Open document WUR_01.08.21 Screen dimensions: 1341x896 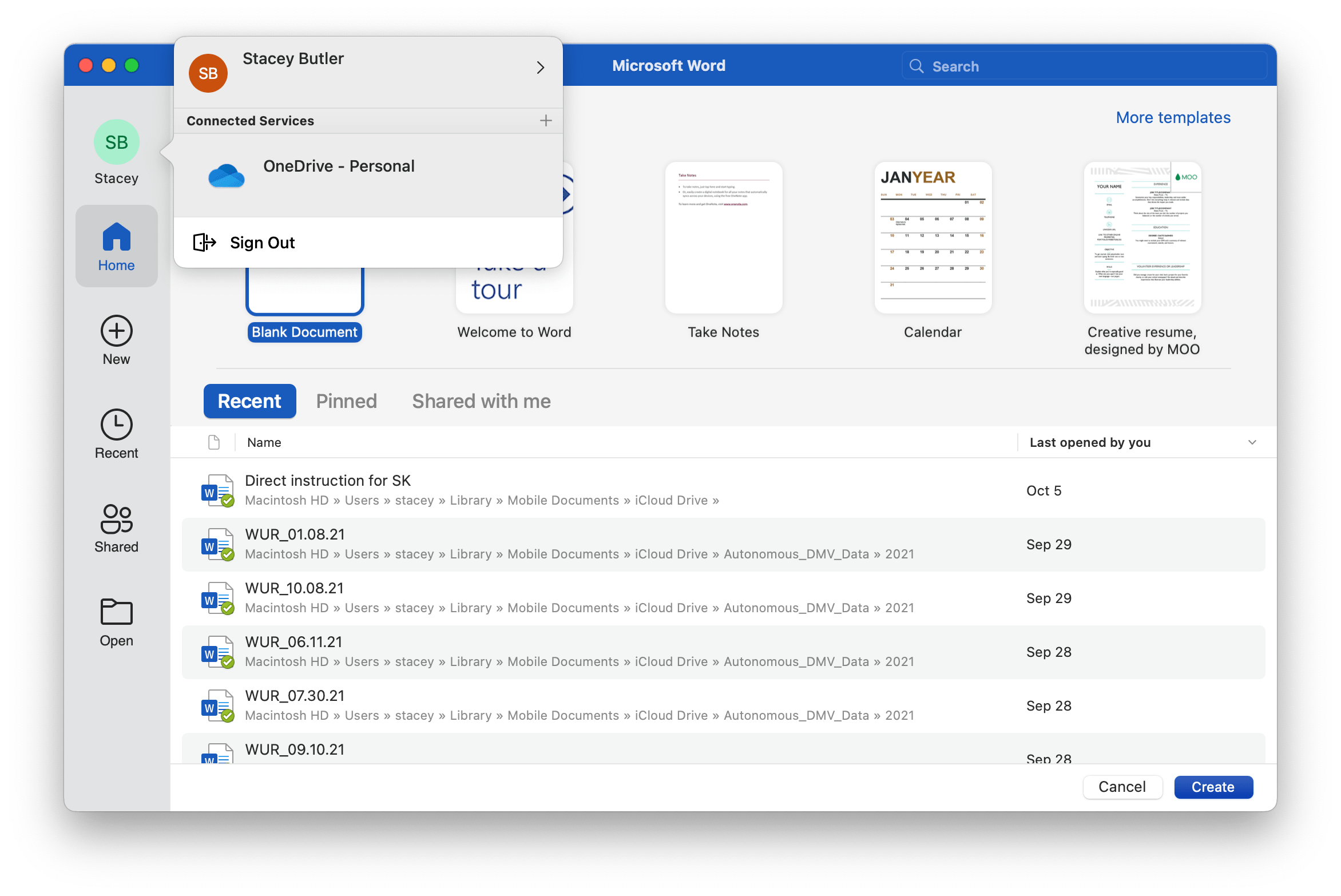point(723,544)
